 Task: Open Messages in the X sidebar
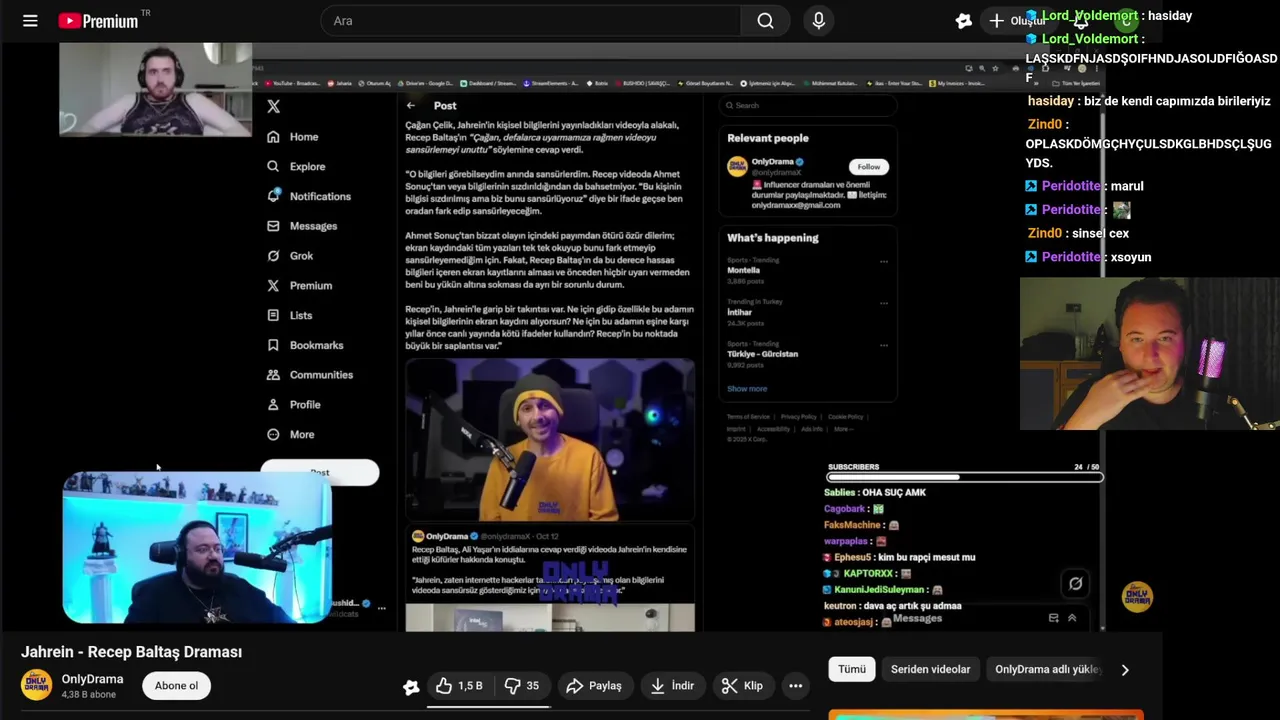[x=302, y=226]
